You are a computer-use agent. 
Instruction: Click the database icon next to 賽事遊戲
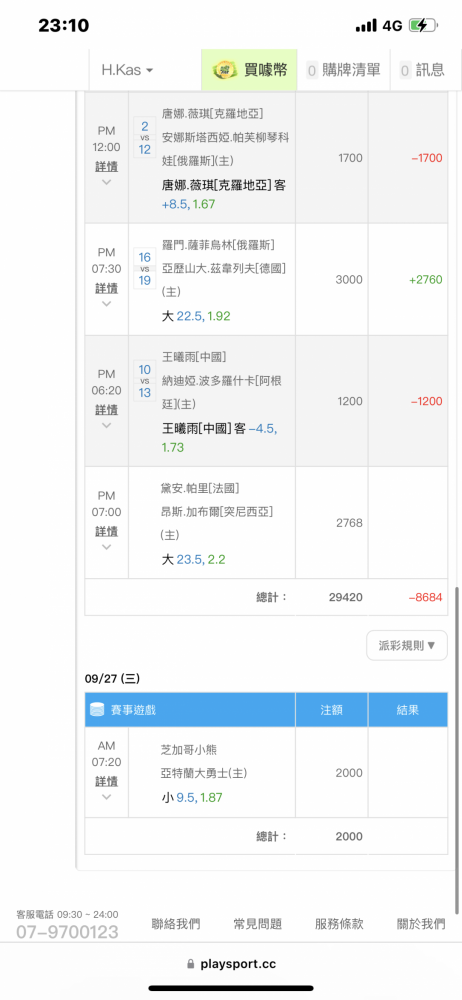(97, 710)
